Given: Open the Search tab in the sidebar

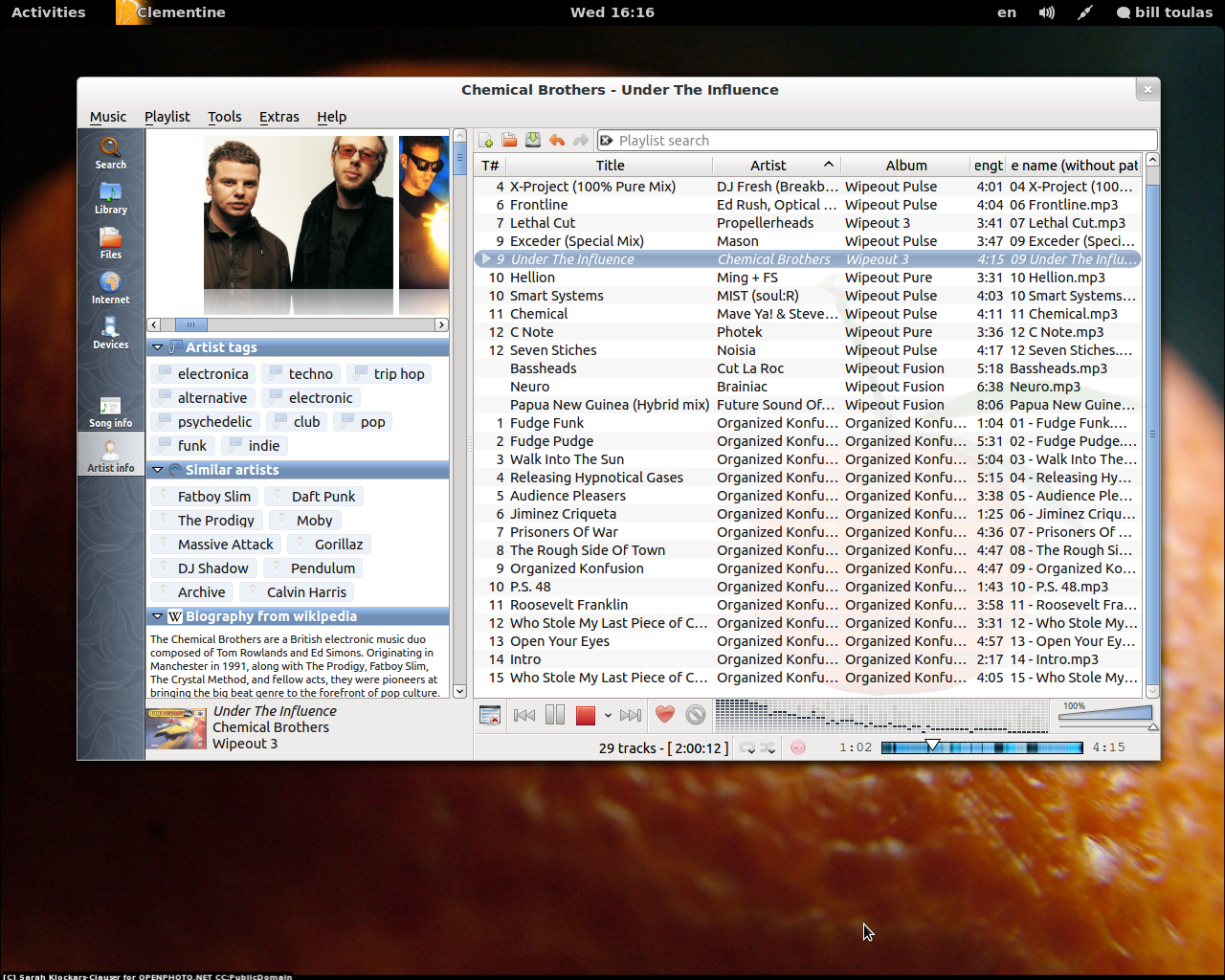Looking at the screenshot, I should 111,153.
